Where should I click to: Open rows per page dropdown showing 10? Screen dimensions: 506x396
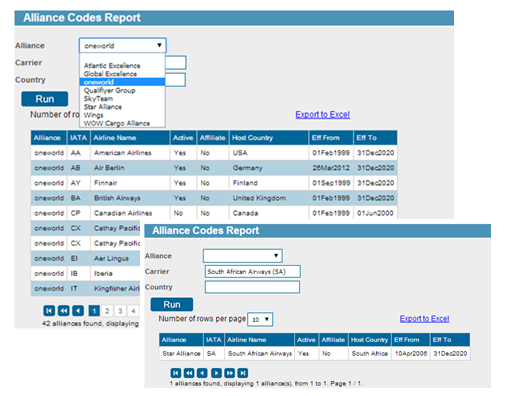260,319
